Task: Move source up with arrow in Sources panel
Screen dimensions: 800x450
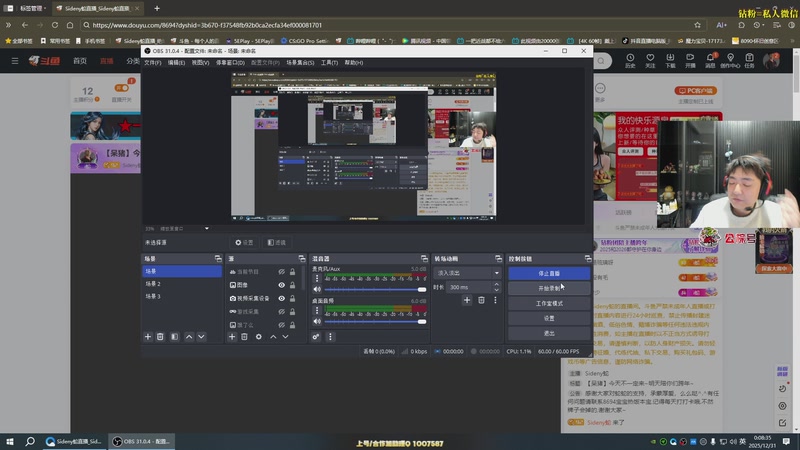Action: tap(273, 337)
